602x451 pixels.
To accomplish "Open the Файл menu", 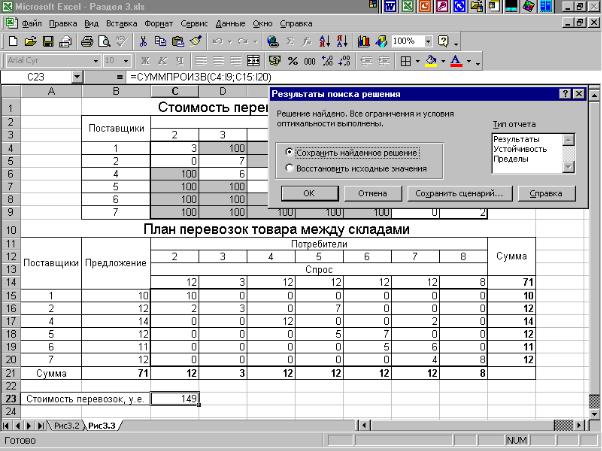I will [31, 23].
